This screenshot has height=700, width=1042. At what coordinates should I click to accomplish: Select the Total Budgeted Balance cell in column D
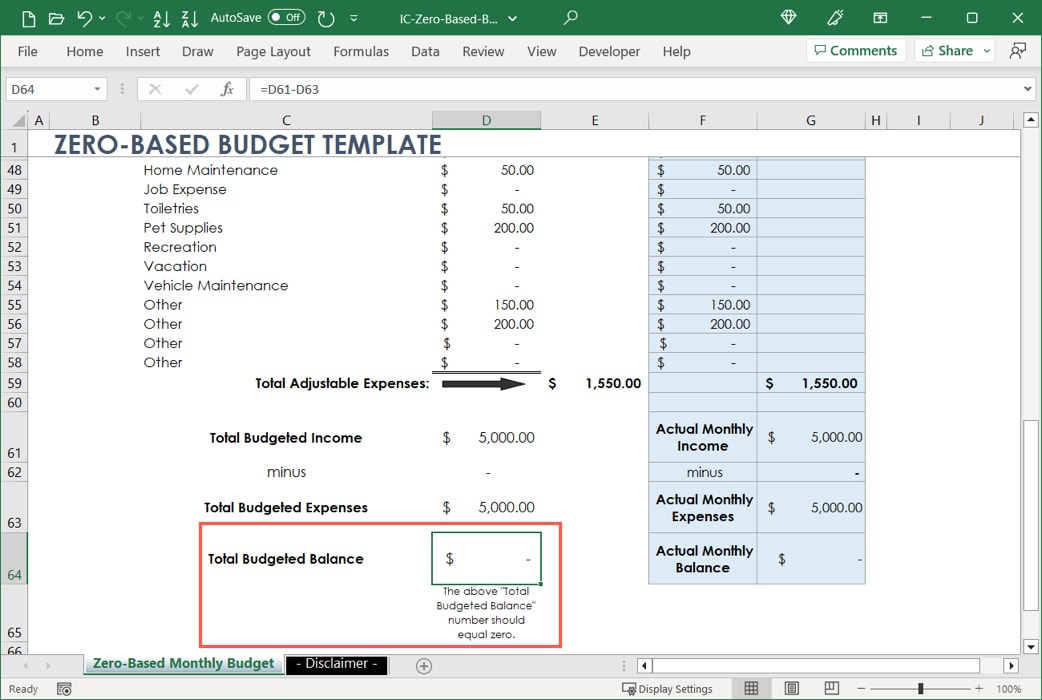click(x=486, y=558)
